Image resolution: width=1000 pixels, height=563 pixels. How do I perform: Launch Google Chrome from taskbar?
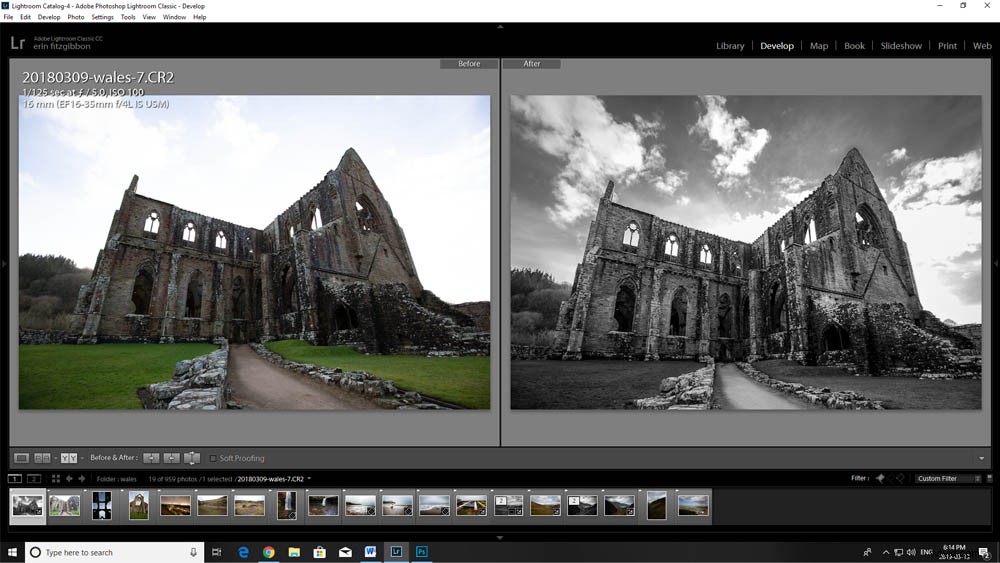(268, 552)
